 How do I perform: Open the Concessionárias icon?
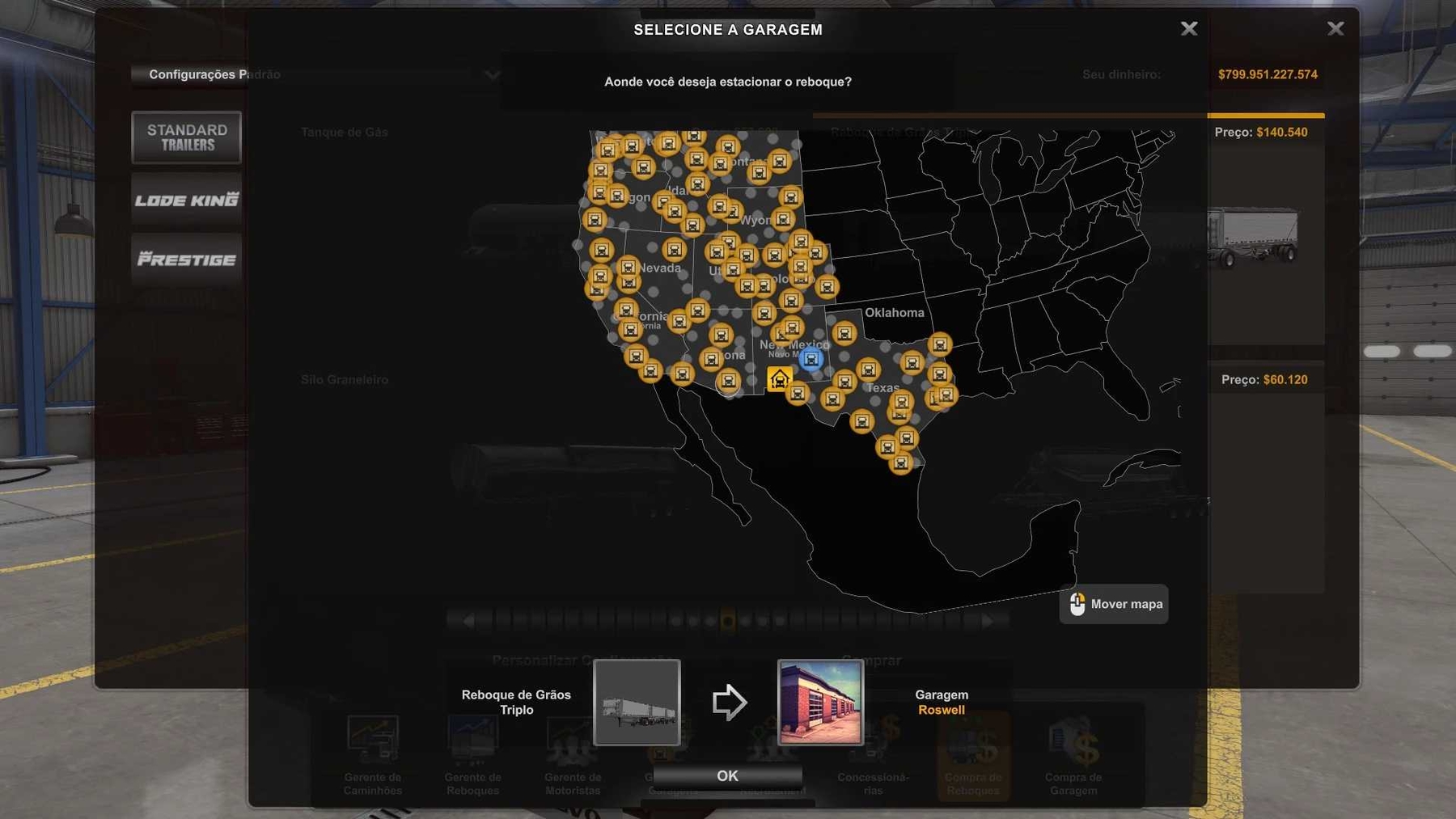pyautogui.click(x=873, y=753)
